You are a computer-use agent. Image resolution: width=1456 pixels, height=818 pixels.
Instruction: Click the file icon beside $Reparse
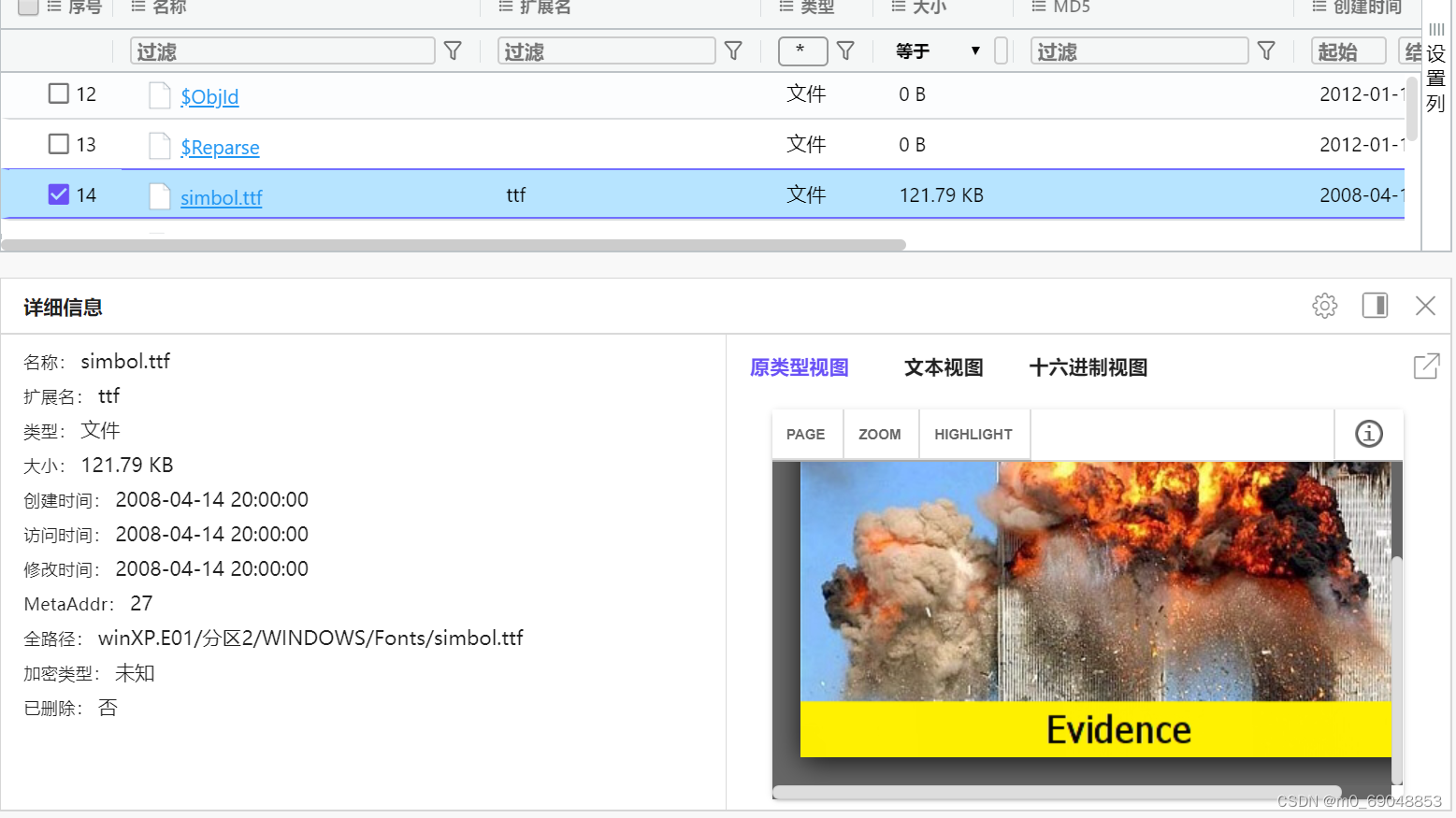click(160, 146)
